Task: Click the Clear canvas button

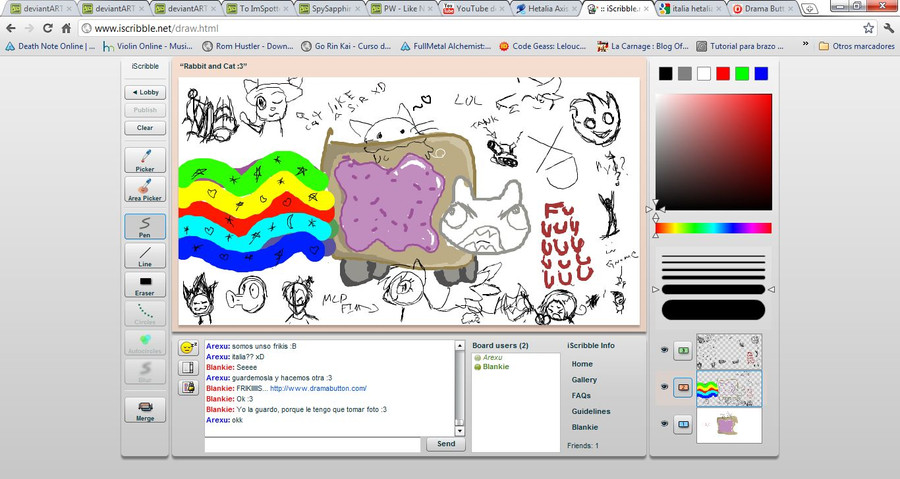Action: [x=145, y=128]
